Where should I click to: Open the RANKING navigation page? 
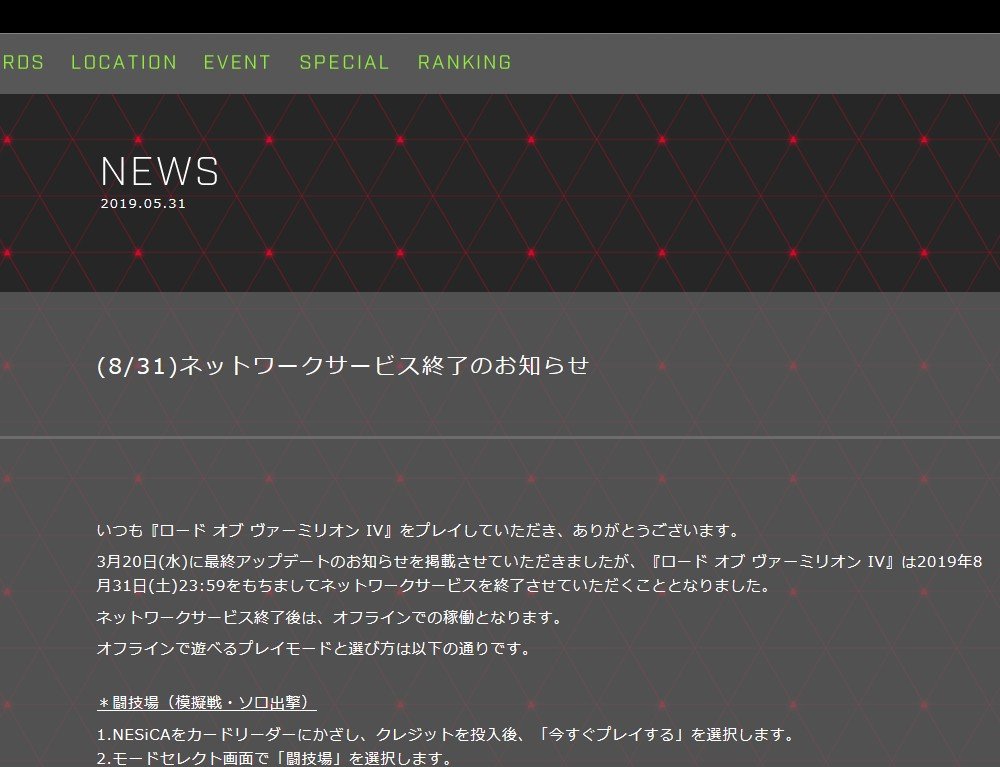pos(465,62)
